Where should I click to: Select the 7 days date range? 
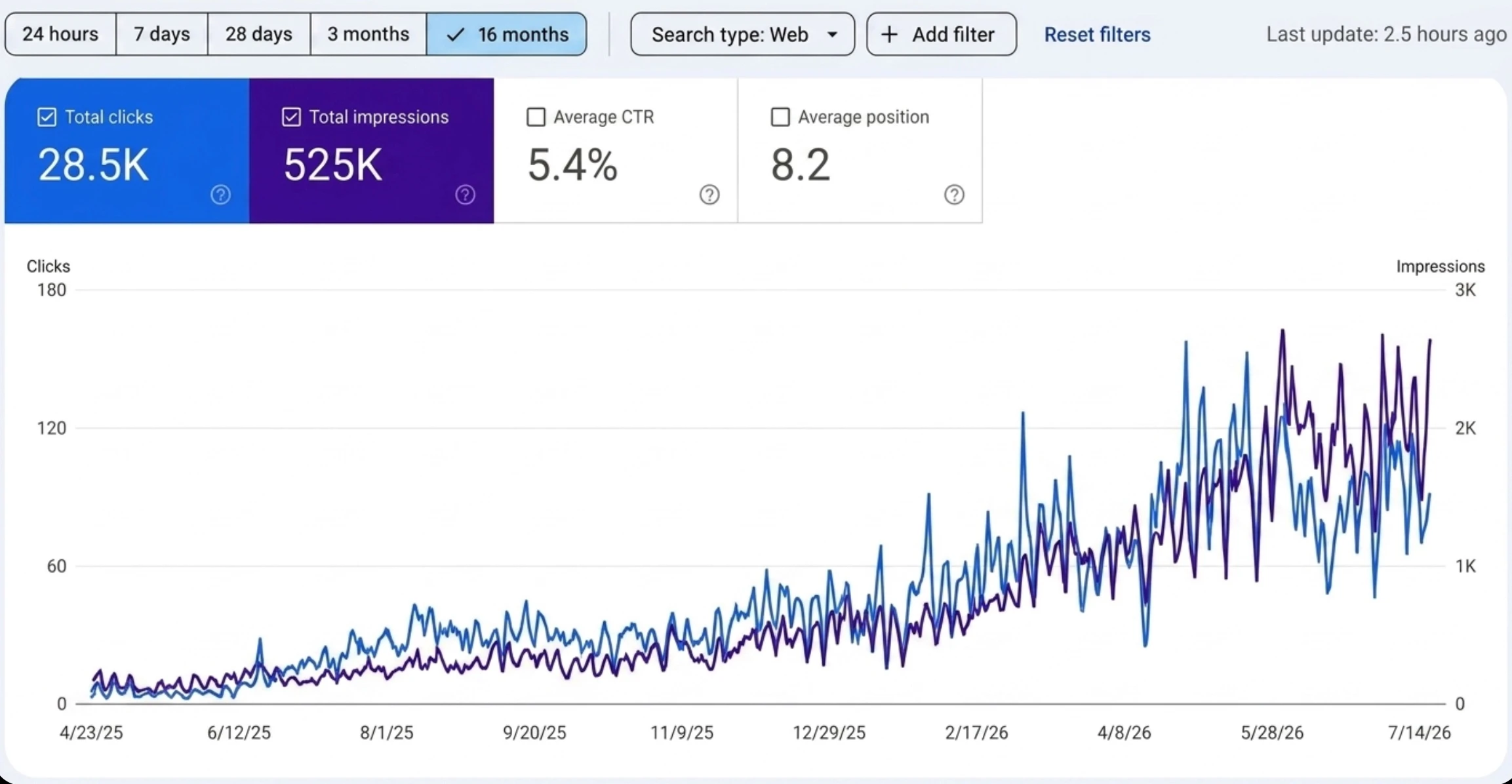tap(162, 34)
